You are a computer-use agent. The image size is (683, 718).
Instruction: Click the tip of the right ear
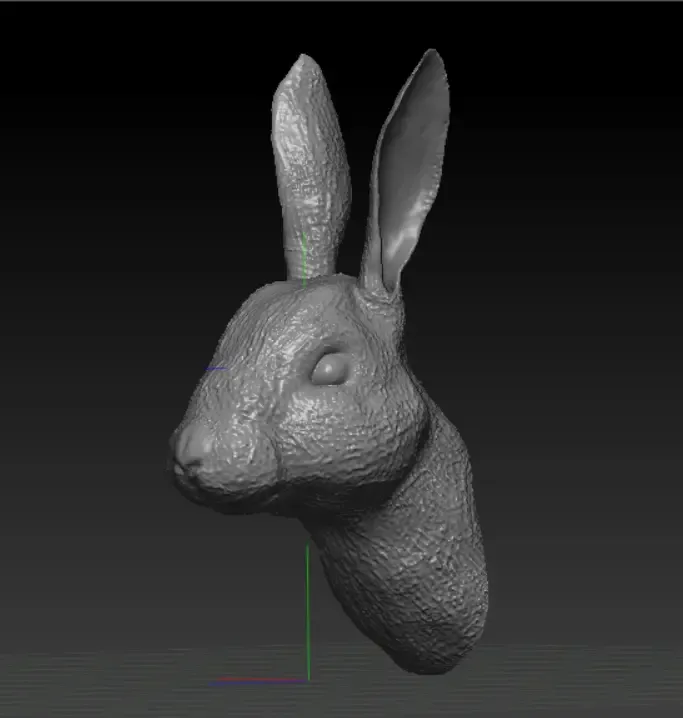(433, 55)
